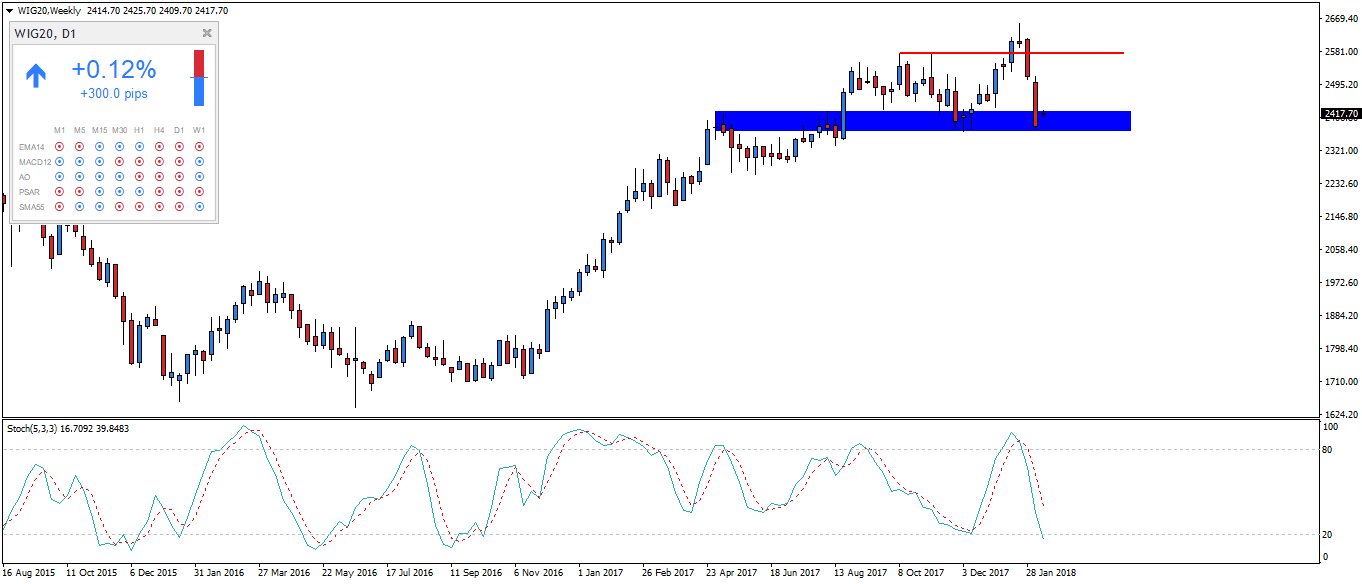The image size is (1362, 584).
Task: Click the M30 timeframe column header
Action: pos(119,130)
